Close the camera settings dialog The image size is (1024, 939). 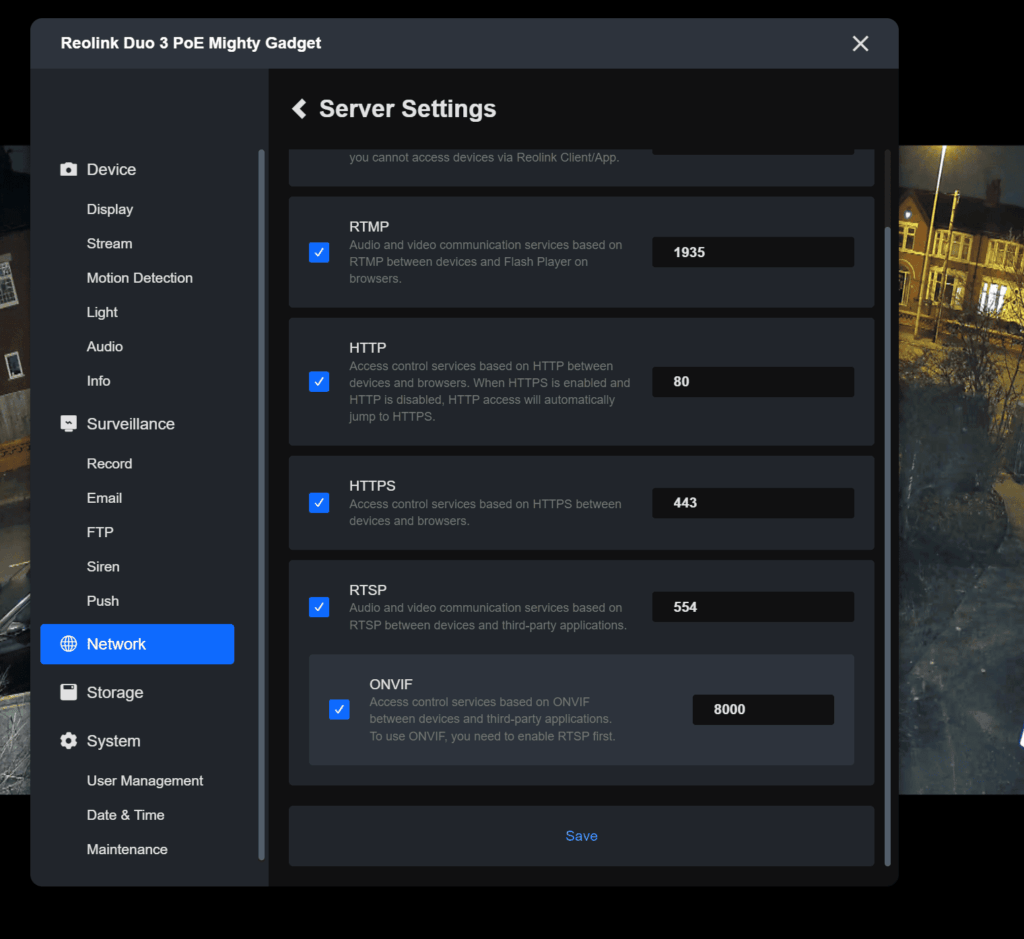point(860,43)
